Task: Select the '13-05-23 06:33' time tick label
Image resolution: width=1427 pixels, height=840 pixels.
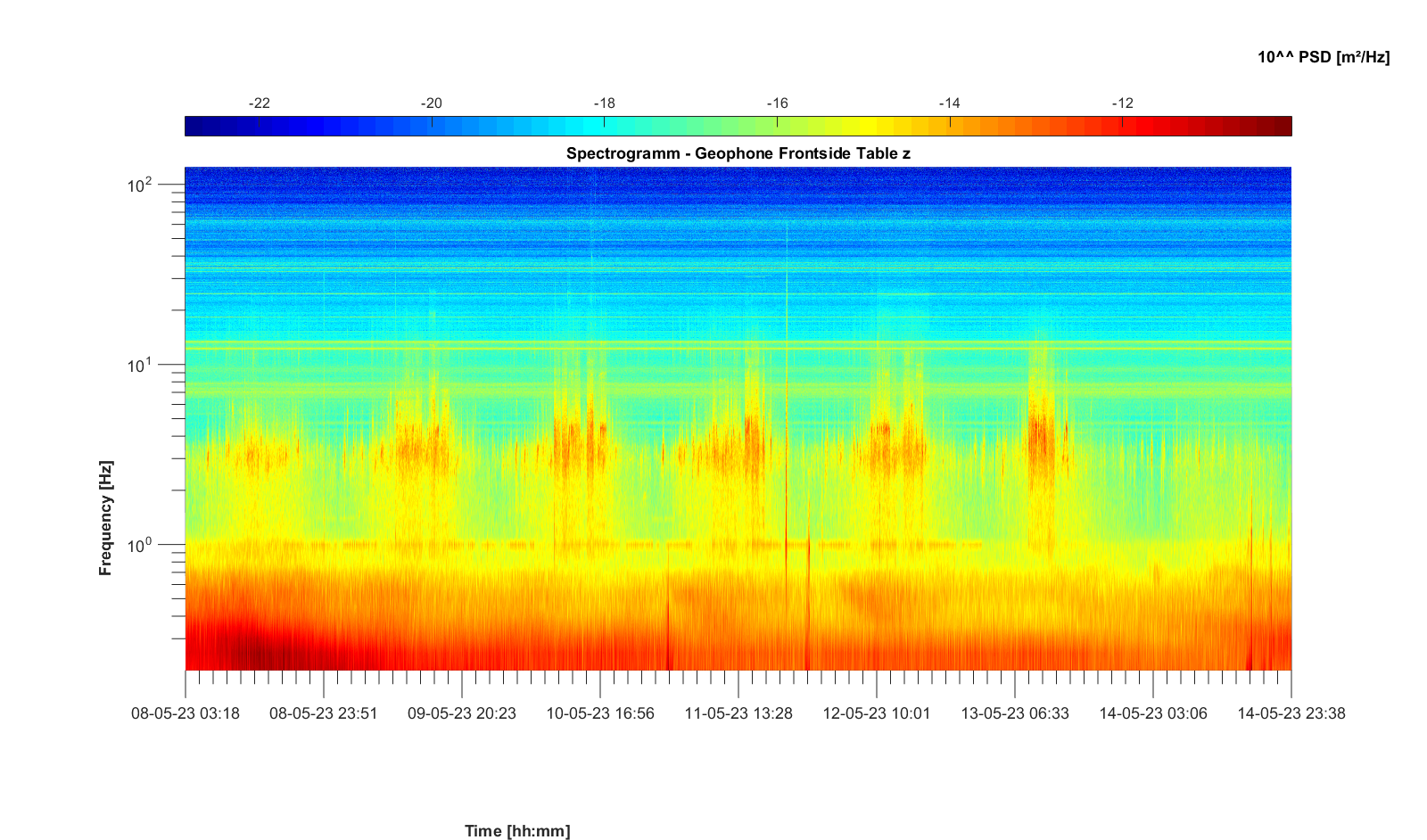Action: 1015,713
